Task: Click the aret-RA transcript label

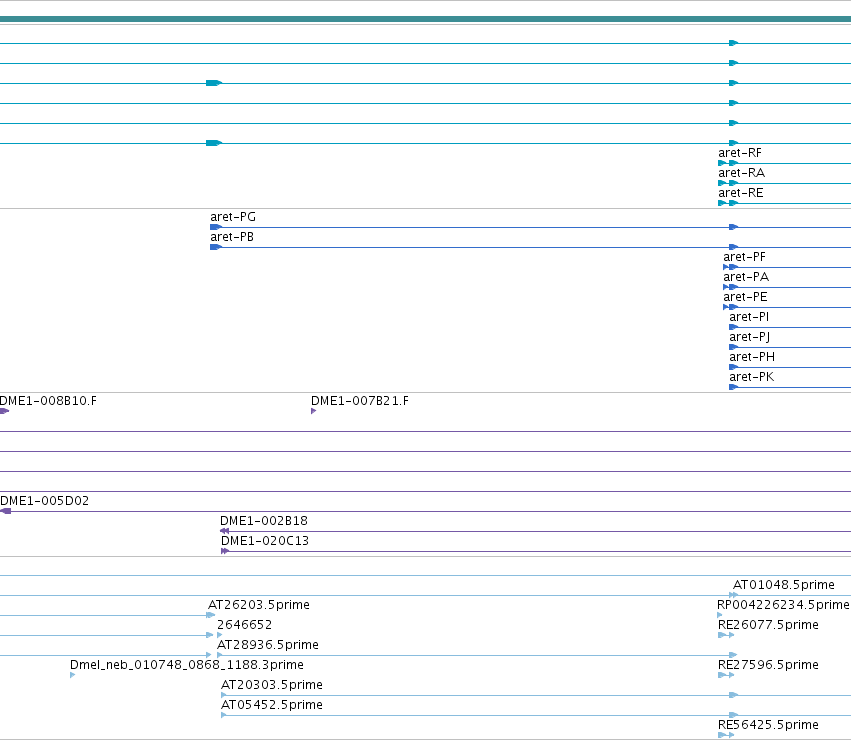Action: (741, 173)
